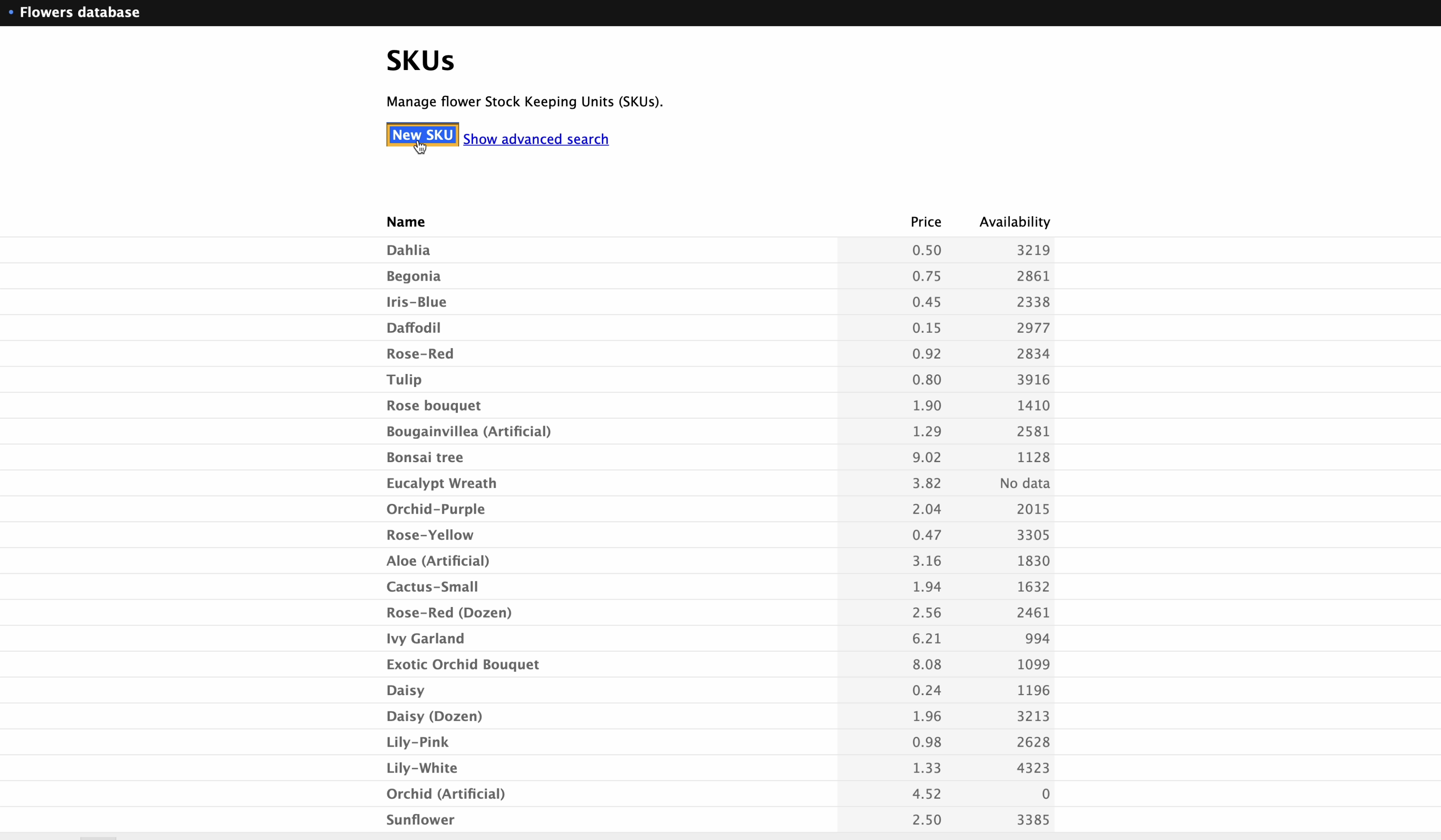Viewport: 1441px width, 840px height.
Task: Open the Bonsai tree SKU
Action: 424,457
